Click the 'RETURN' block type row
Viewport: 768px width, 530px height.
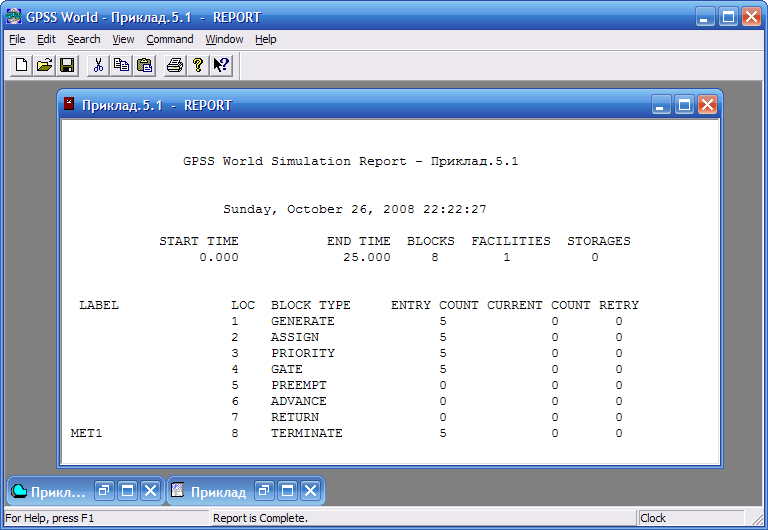point(294,417)
